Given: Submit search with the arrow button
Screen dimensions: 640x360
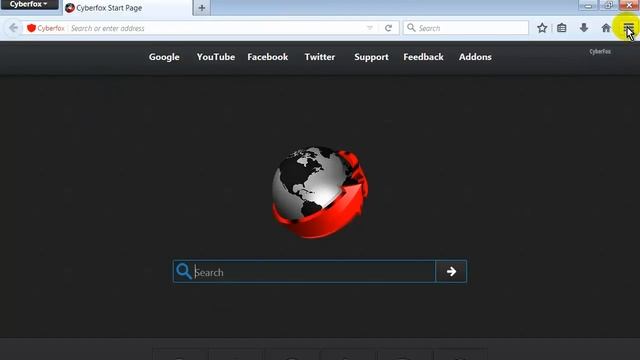Looking at the screenshot, I should click(x=451, y=272).
